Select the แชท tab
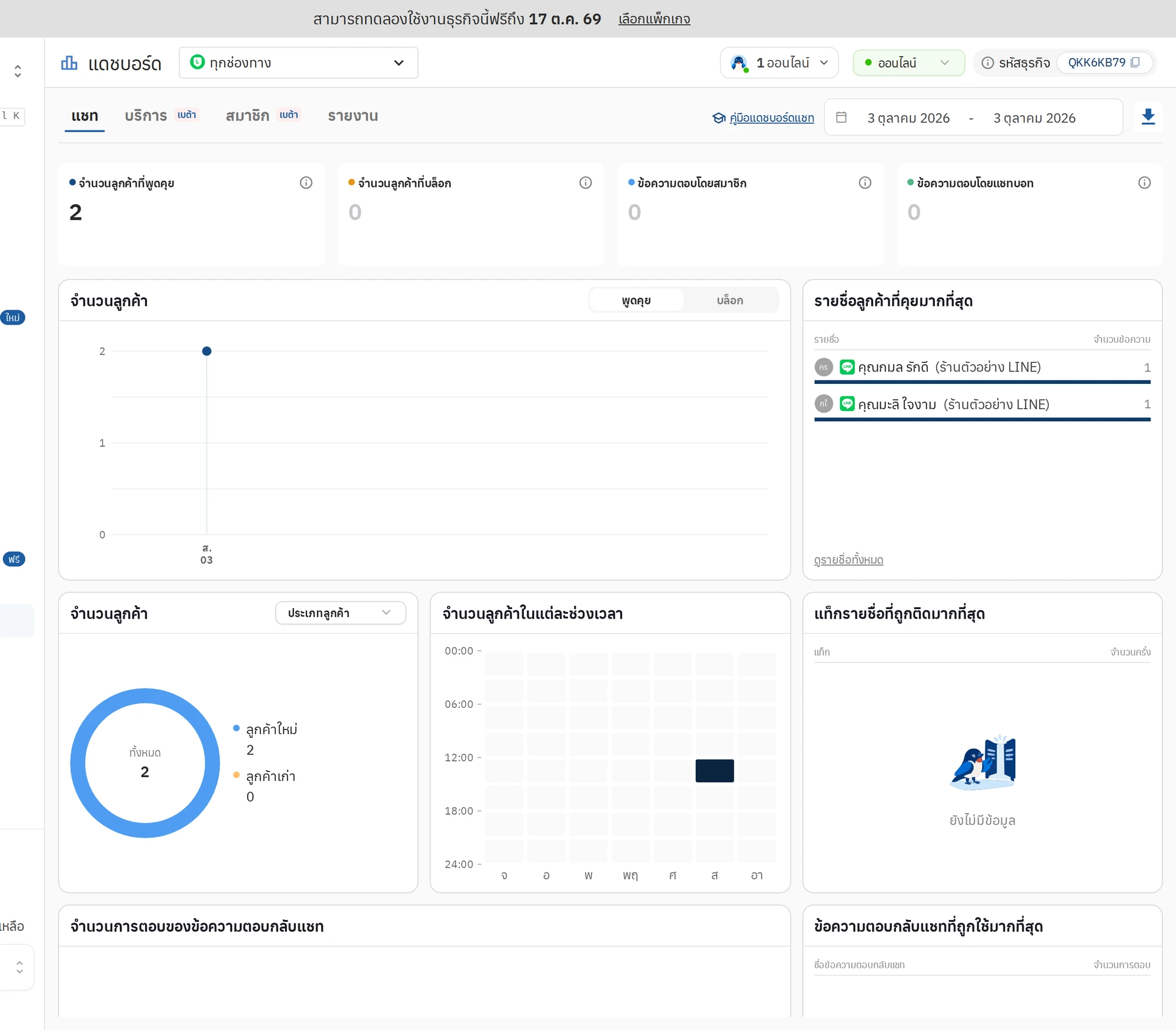The image size is (1176, 1030). 85,116
